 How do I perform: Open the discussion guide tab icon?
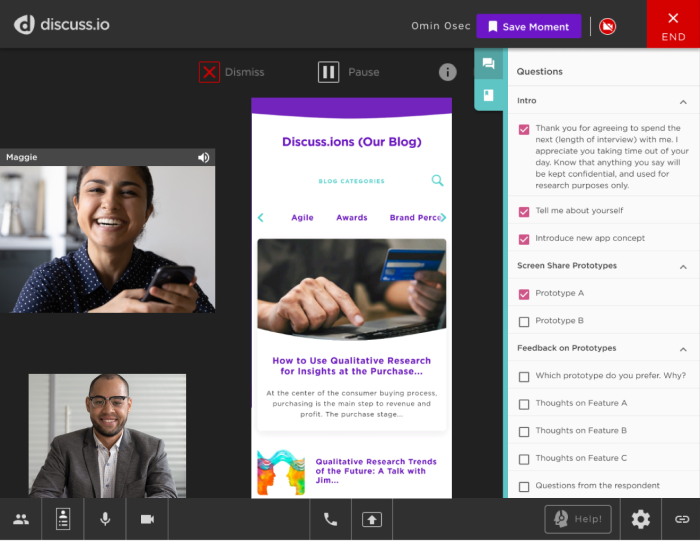[x=489, y=95]
